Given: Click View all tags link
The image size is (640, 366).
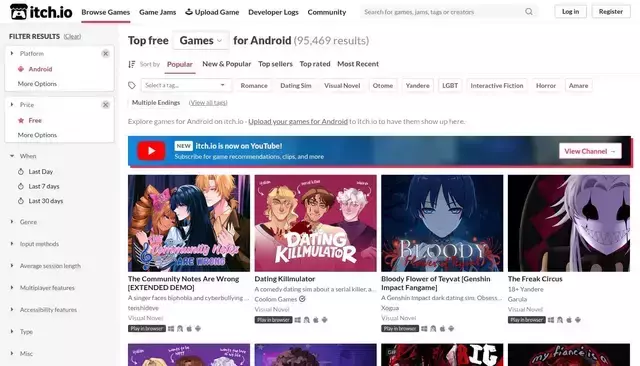Looking at the screenshot, I should (208, 102).
